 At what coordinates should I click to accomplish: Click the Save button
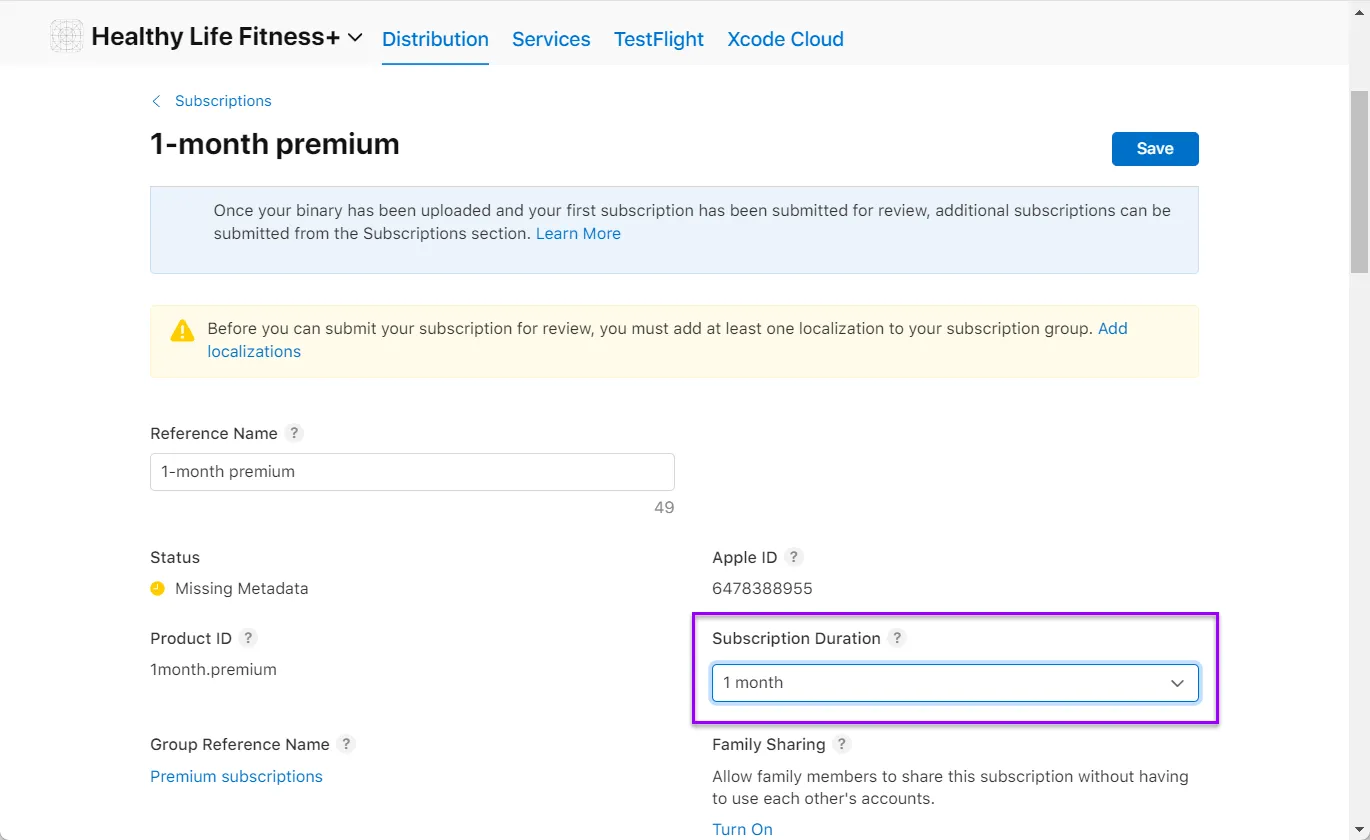[x=1155, y=148]
